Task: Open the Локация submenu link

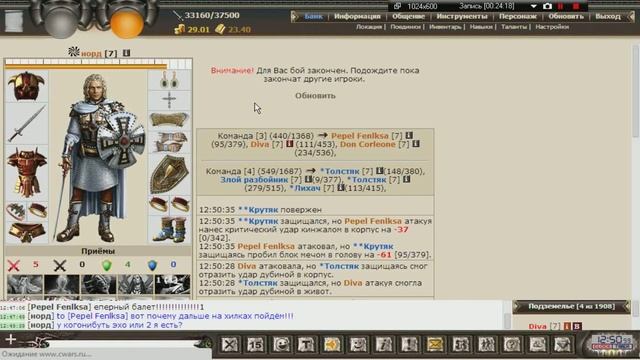Action: pos(369,27)
